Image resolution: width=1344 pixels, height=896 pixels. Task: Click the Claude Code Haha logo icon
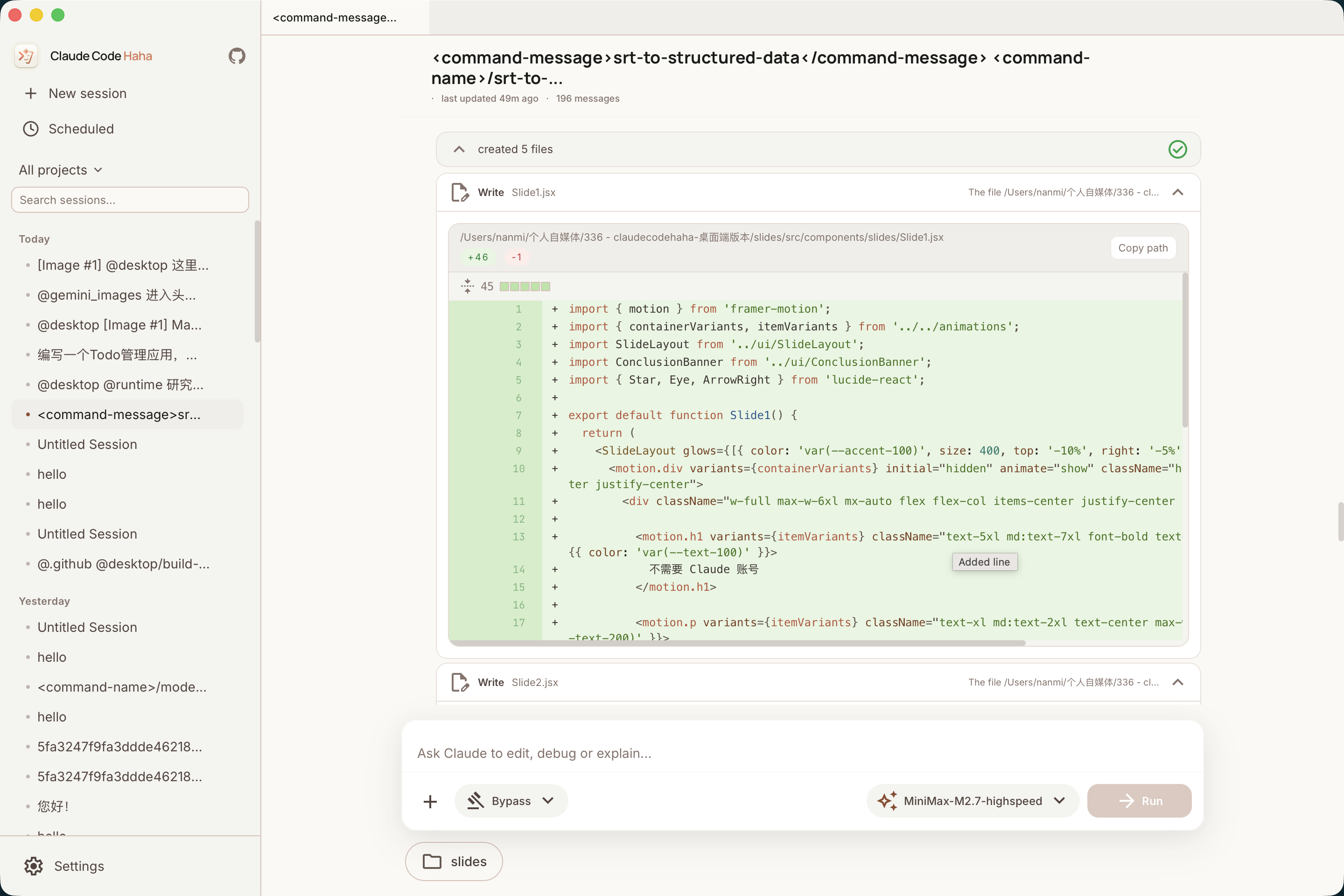26,56
